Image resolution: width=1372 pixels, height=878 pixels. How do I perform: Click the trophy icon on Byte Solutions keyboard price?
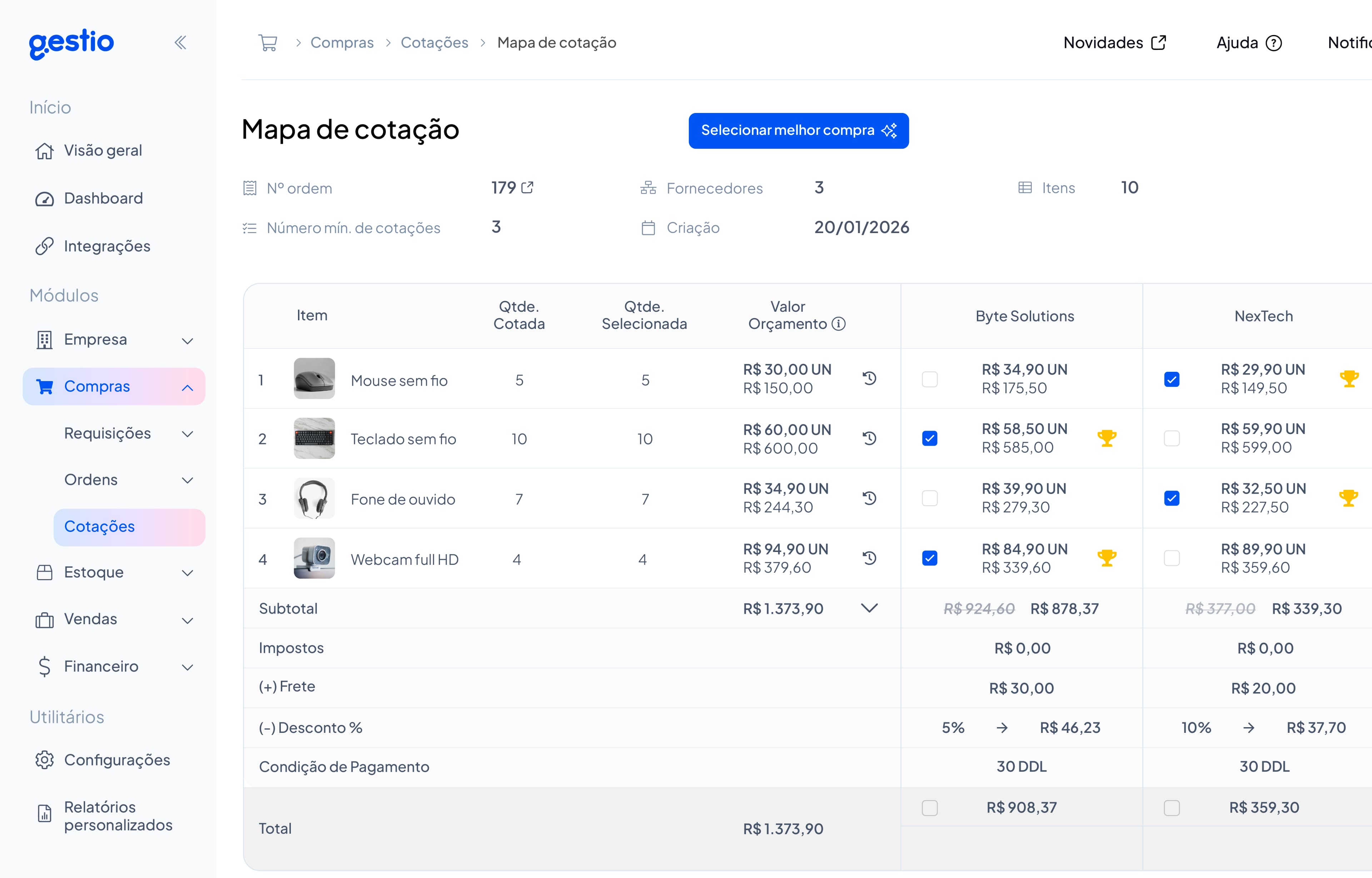(x=1107, y=438)
